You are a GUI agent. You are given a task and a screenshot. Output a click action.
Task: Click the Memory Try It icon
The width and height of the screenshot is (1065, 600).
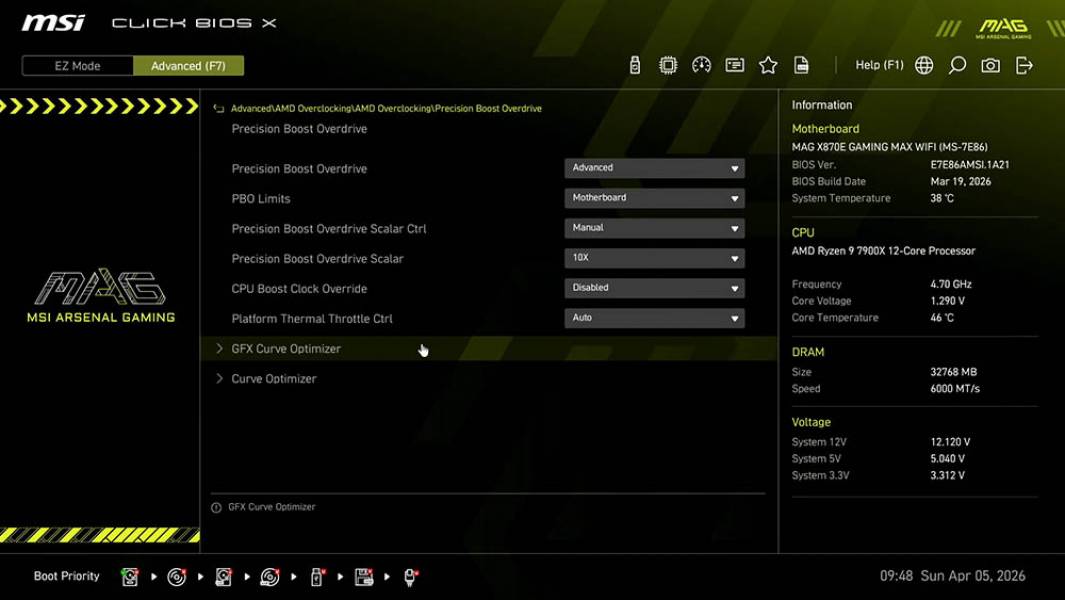click(x=735, y=64)
